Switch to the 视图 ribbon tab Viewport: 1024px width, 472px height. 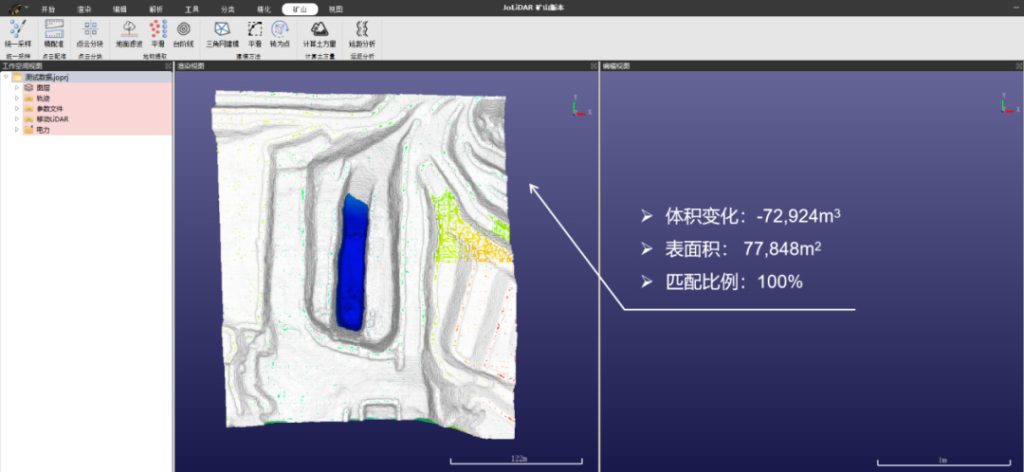pyautogui.click(x=334, y=8)
